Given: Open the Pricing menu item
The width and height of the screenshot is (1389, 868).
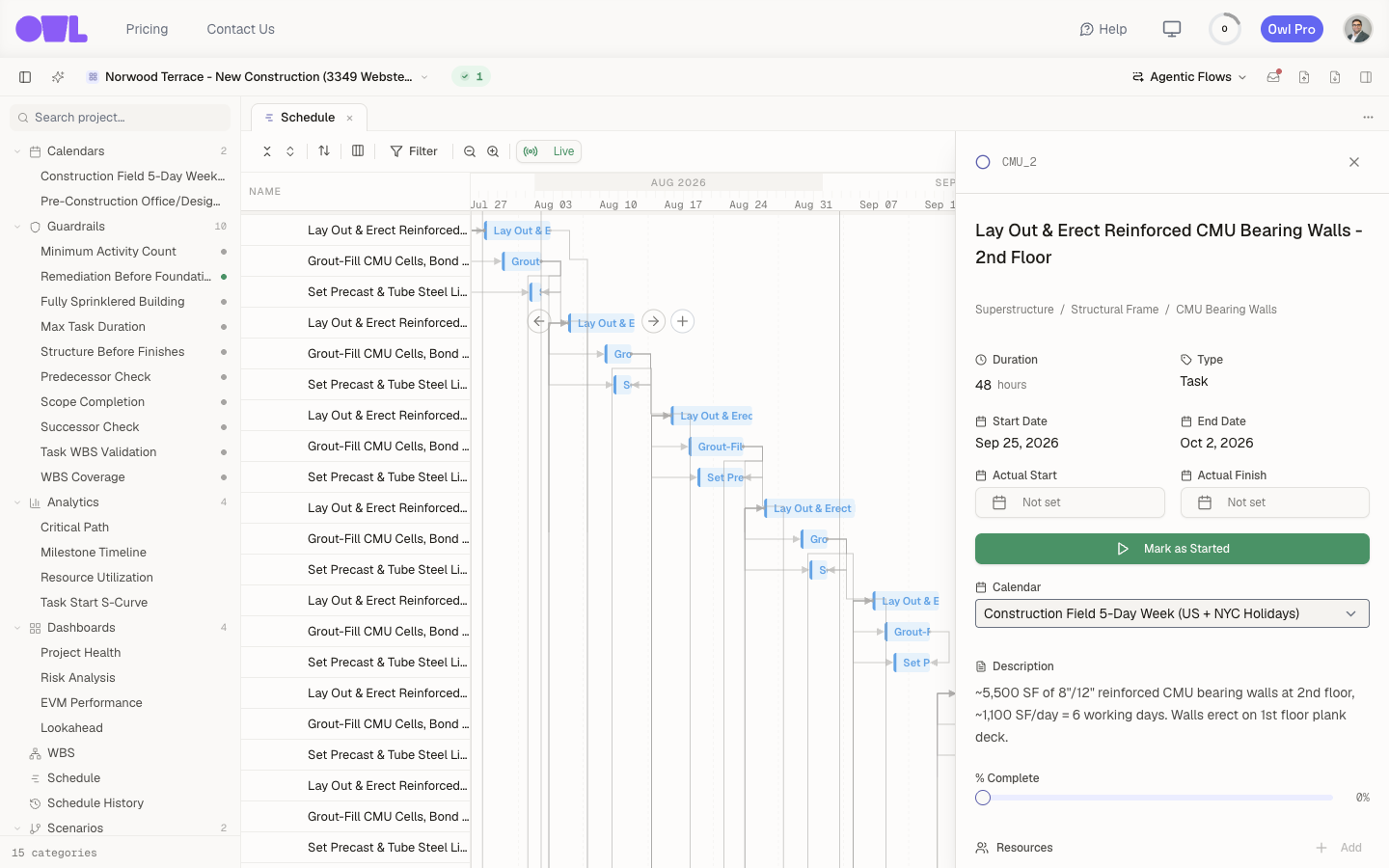Looking at the screenshot, I should point(147,29).
